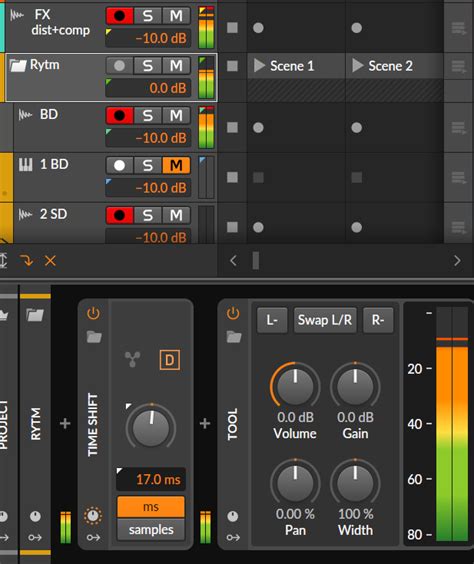This screenshot has width=474, height=564.
Task: Toggle Tool device power button
Action: click(x=233, y=313)
